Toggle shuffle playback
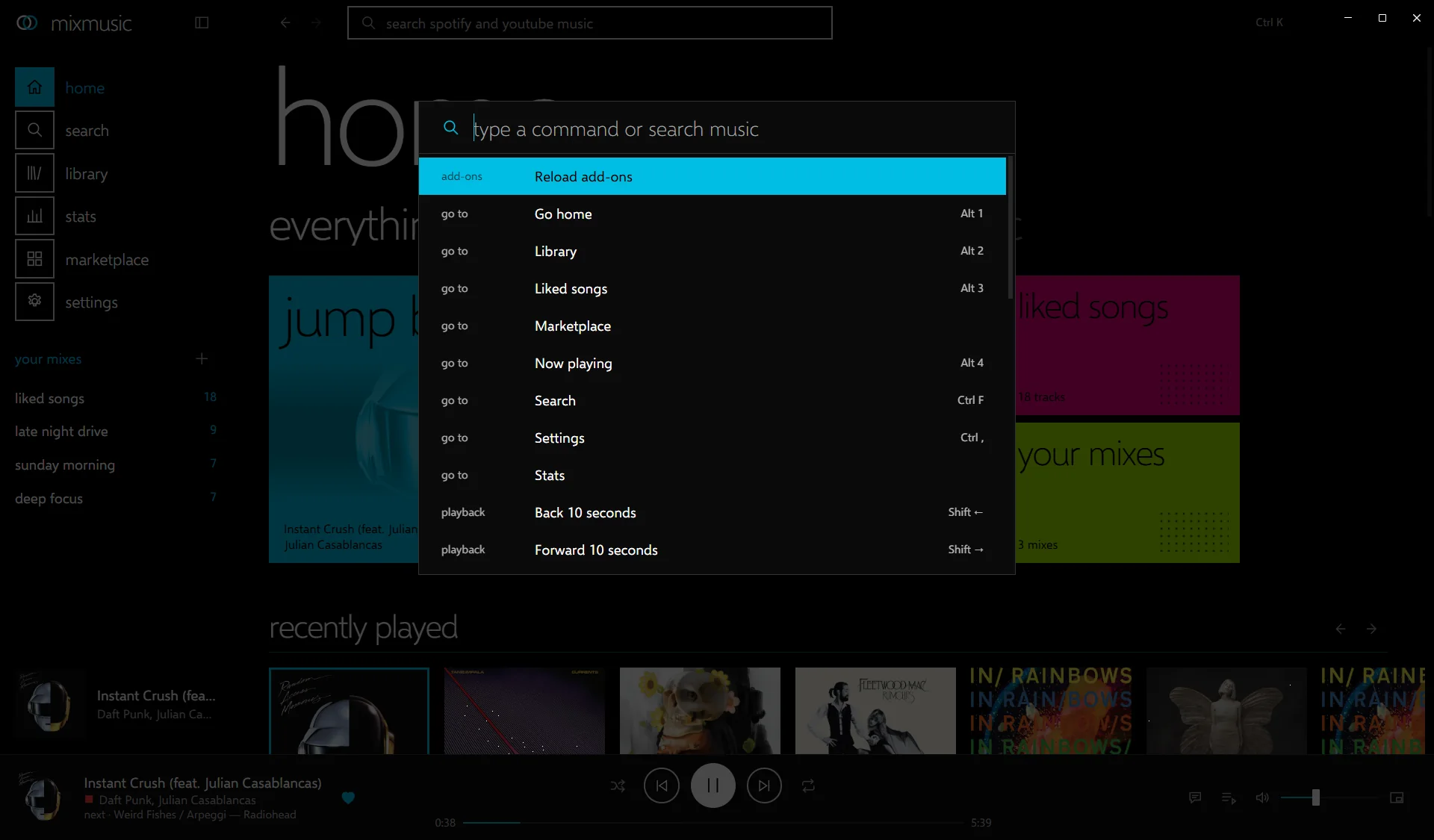 pos(618,785)
